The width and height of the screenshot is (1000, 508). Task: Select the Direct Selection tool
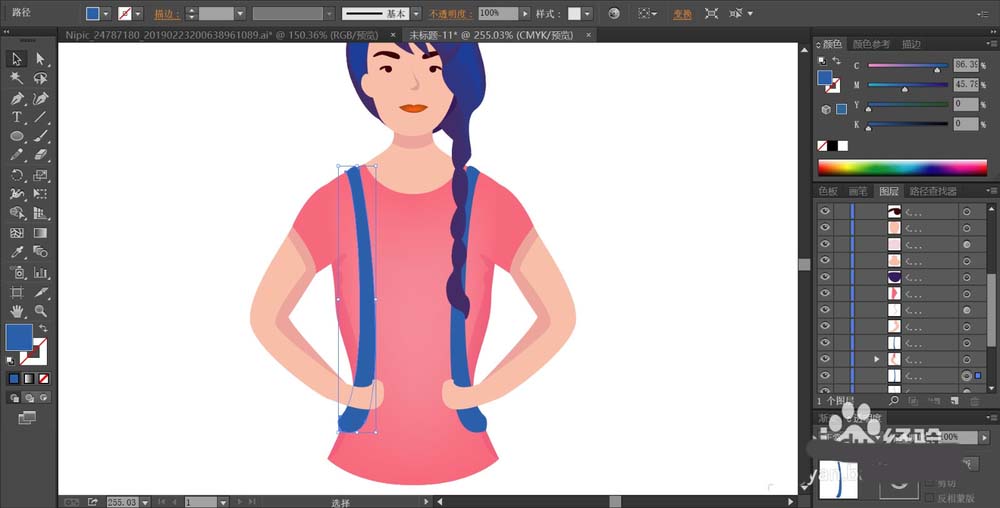point(40,59)
